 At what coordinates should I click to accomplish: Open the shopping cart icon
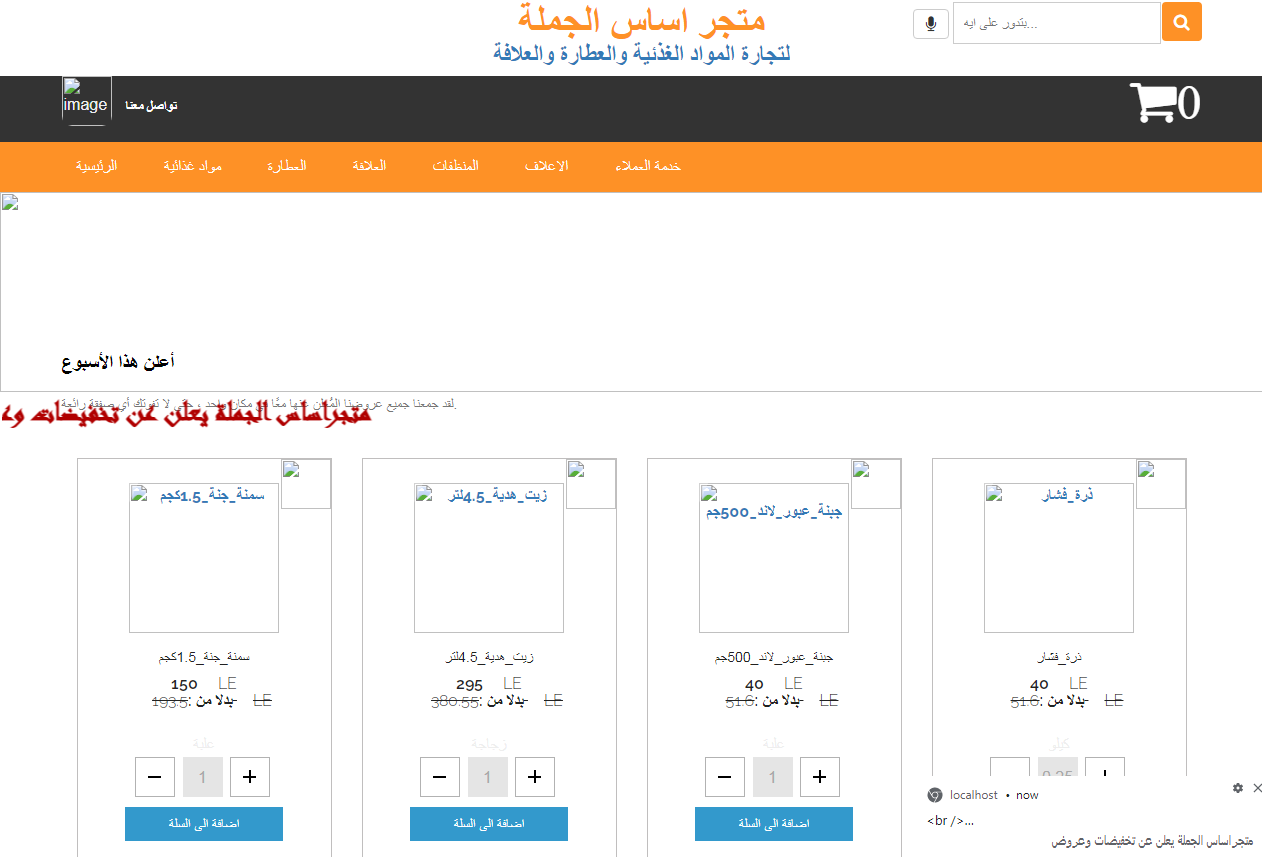point(1152,103)
